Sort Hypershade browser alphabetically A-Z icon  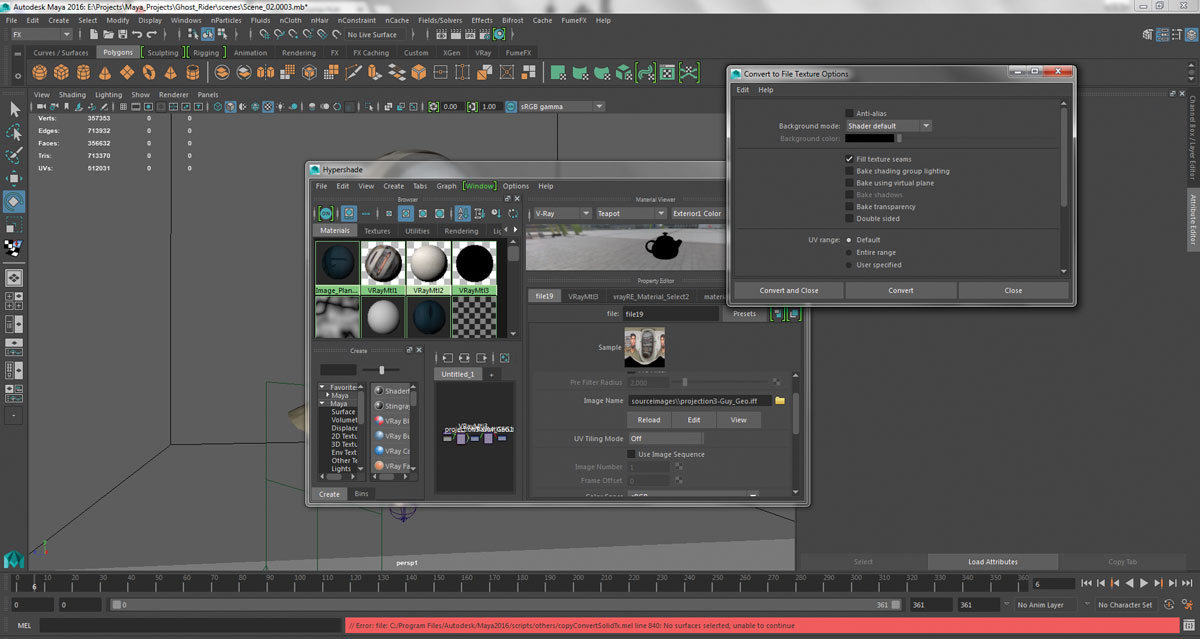(x=463, y=213)
